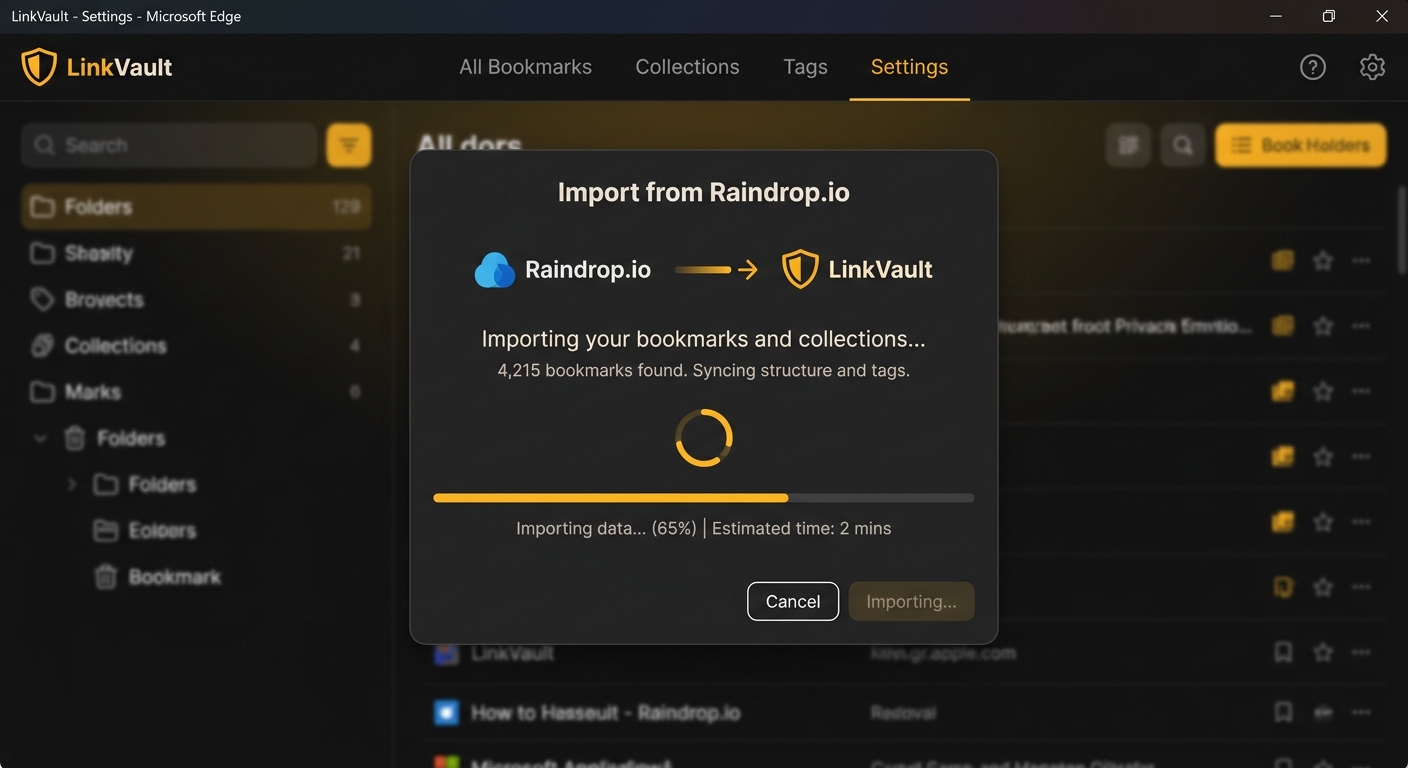Open more options for How to Hasseult row
Viewport: 1408px width, 768px height.
1361,712
